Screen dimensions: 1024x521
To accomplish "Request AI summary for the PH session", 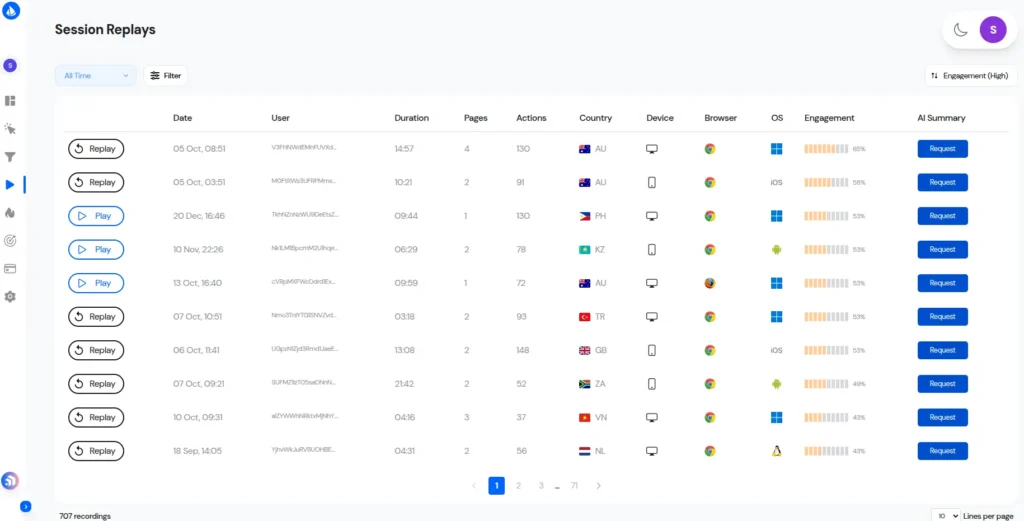I will point(942,216).
